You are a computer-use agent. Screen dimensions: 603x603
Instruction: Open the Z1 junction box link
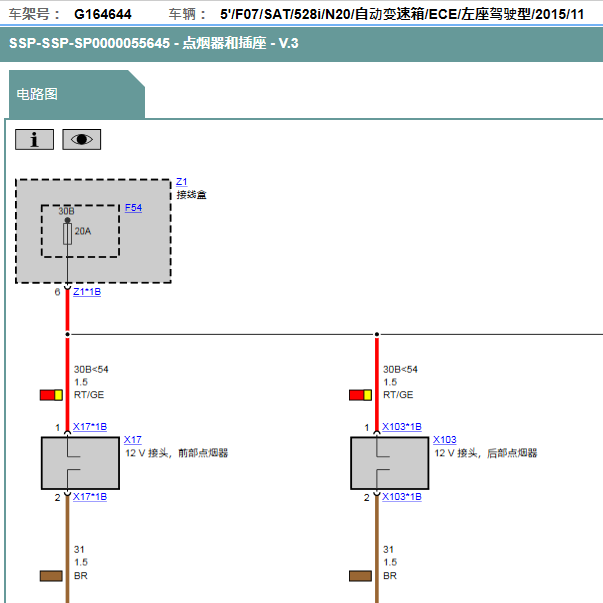pyautogui.click(x=182, y=182)
